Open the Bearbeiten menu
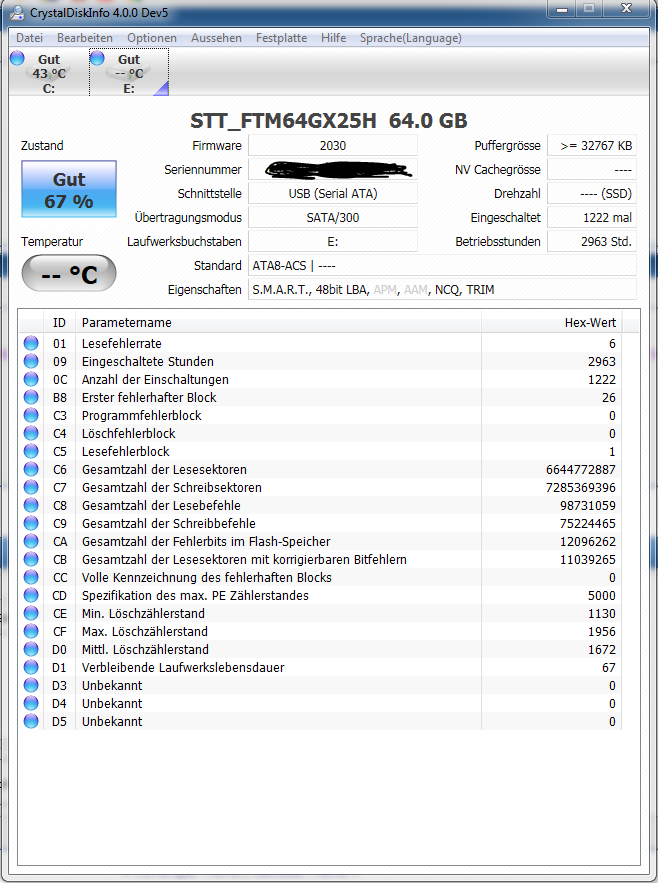Image resolution: width=658 pixels, height=883 pixels. [x=85, y=38]
